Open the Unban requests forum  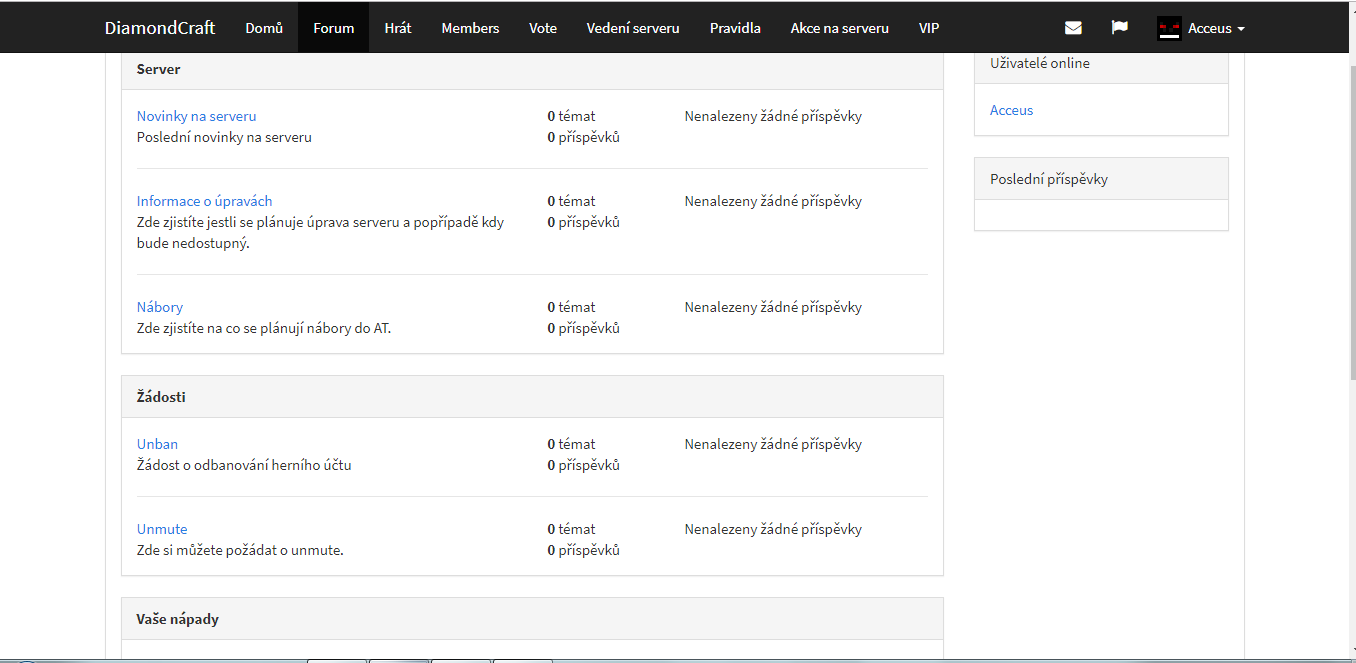coord(157,444)
